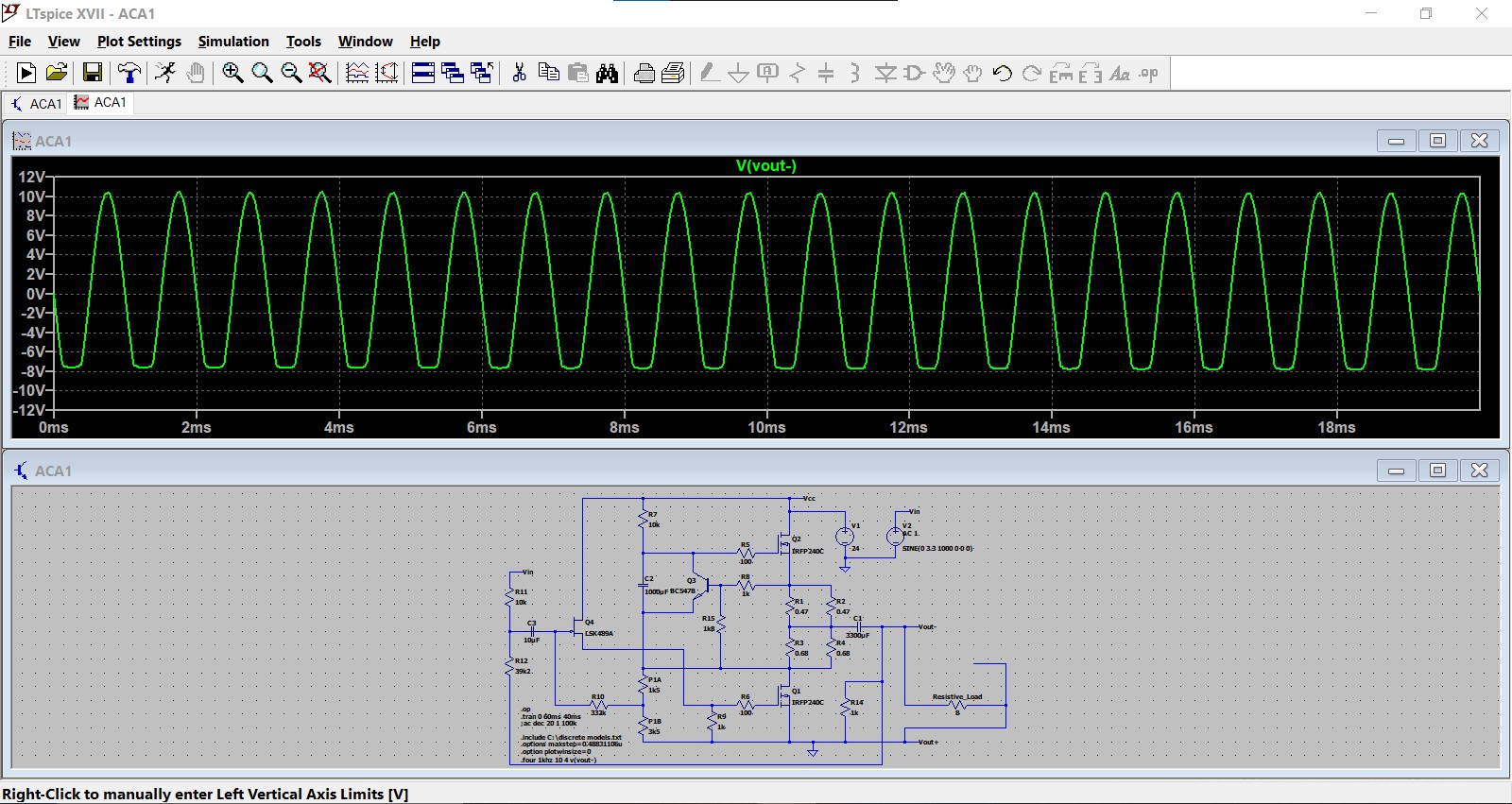Open the Help menu
The height and width of the screenshot is (804, 1512).
(425, 42)
